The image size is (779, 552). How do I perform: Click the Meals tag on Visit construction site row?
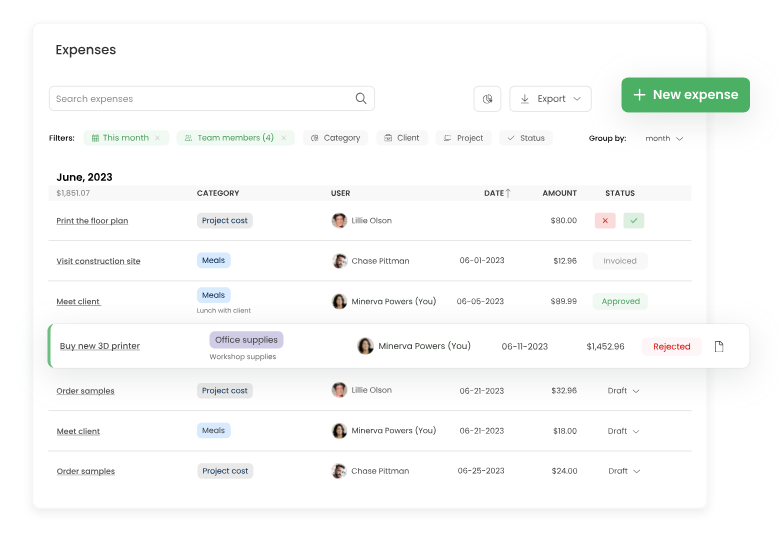[214, 260]
